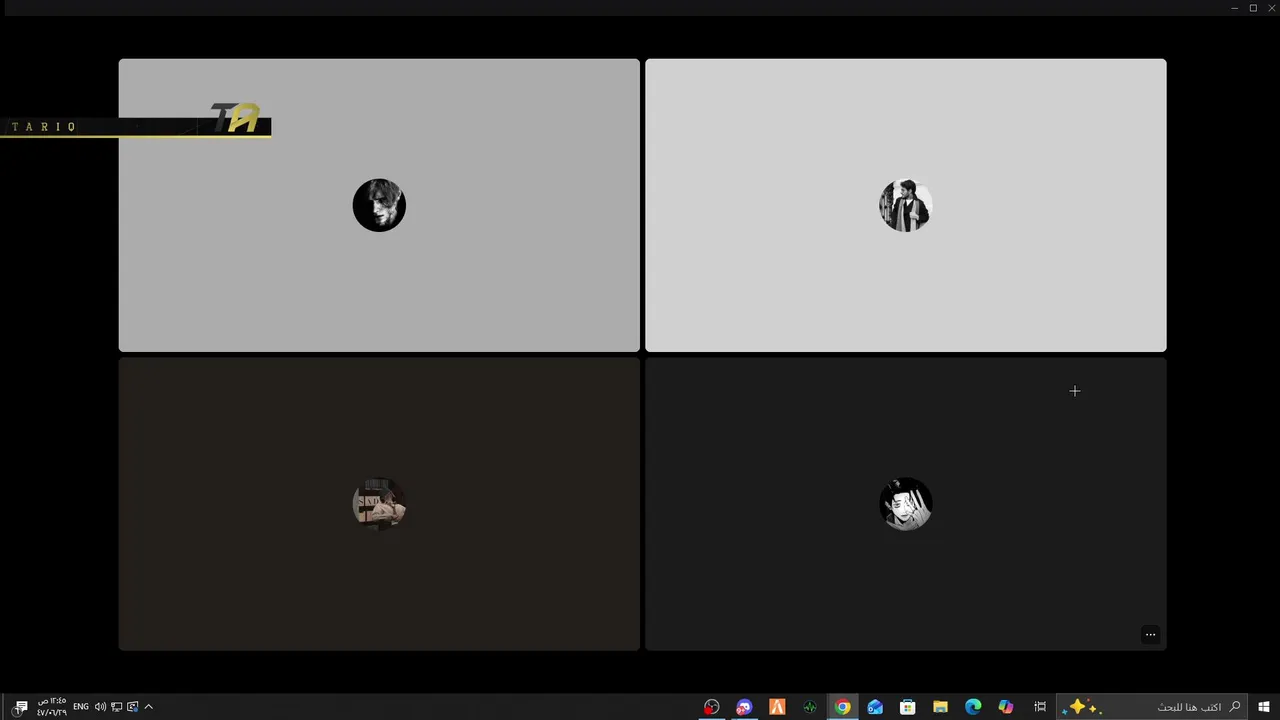Click the blurred avatar in brown tile
The image size is (1280, 720).
click(379, 504)
